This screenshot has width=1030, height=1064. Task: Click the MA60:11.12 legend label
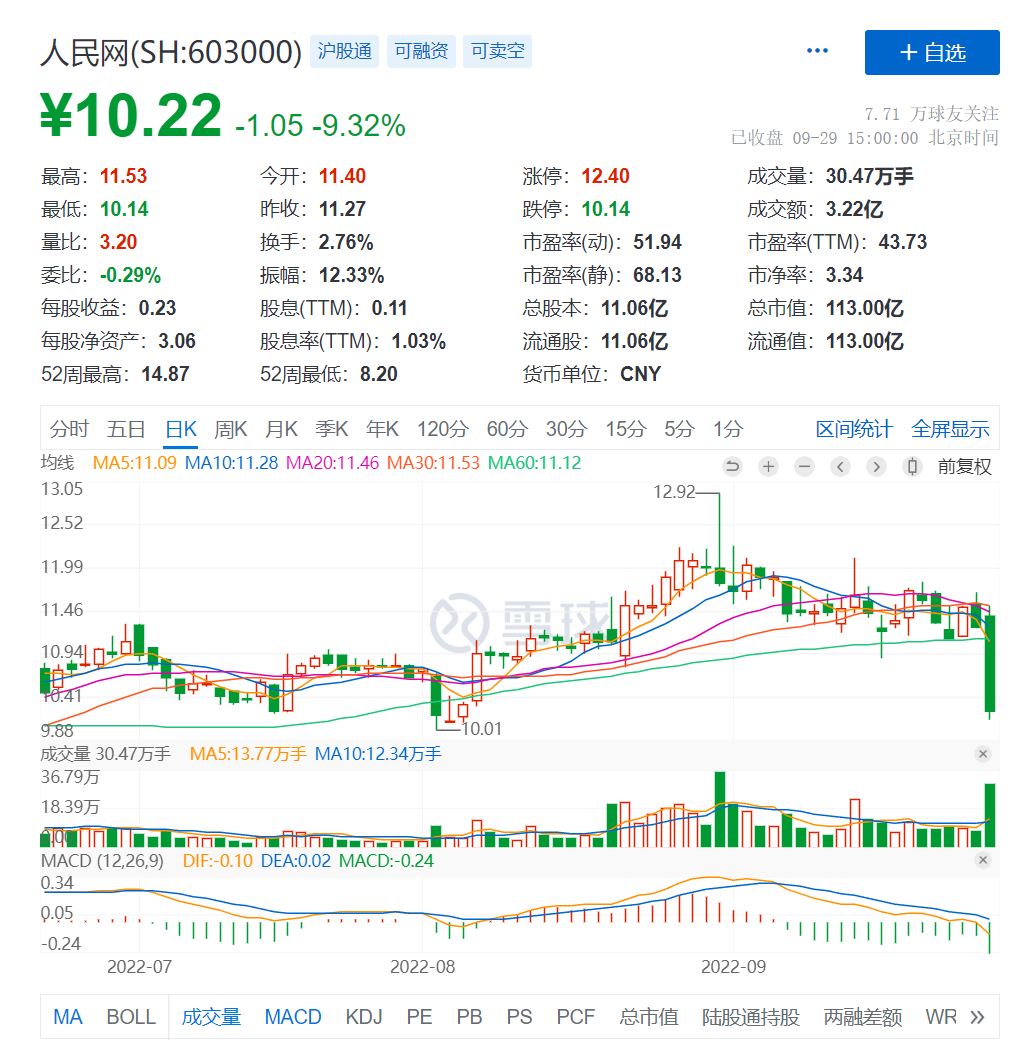pos(535,463)
